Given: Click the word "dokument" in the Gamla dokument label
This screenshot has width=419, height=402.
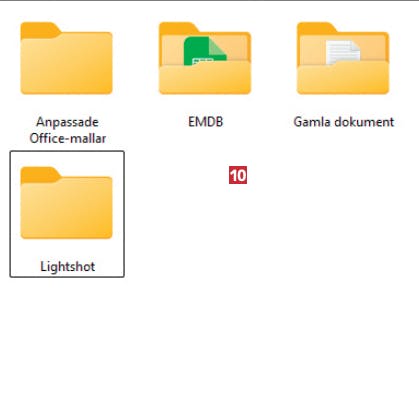Looking at the screenshot, I should point(364,122).
